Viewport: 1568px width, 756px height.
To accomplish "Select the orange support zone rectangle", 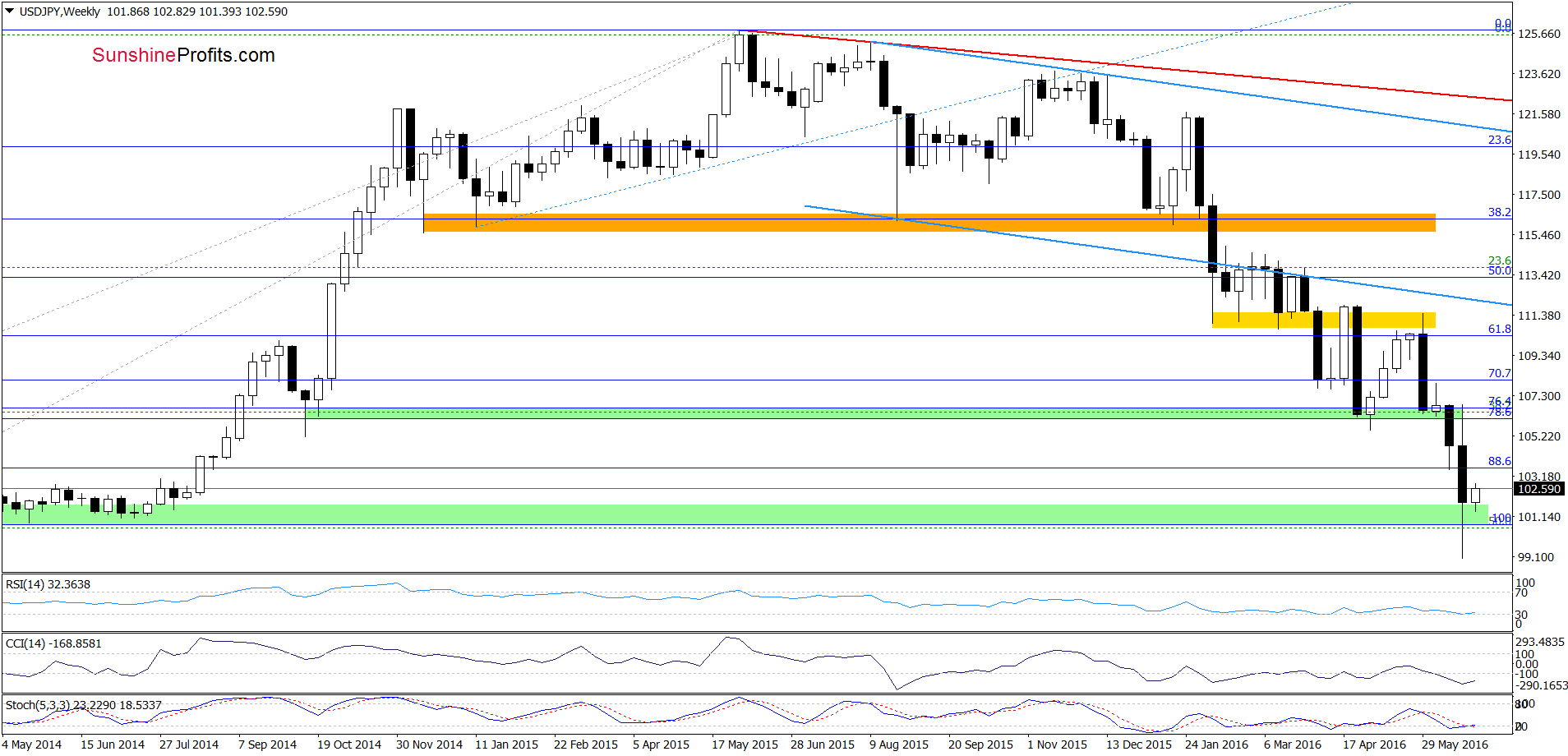I will 929,223.
